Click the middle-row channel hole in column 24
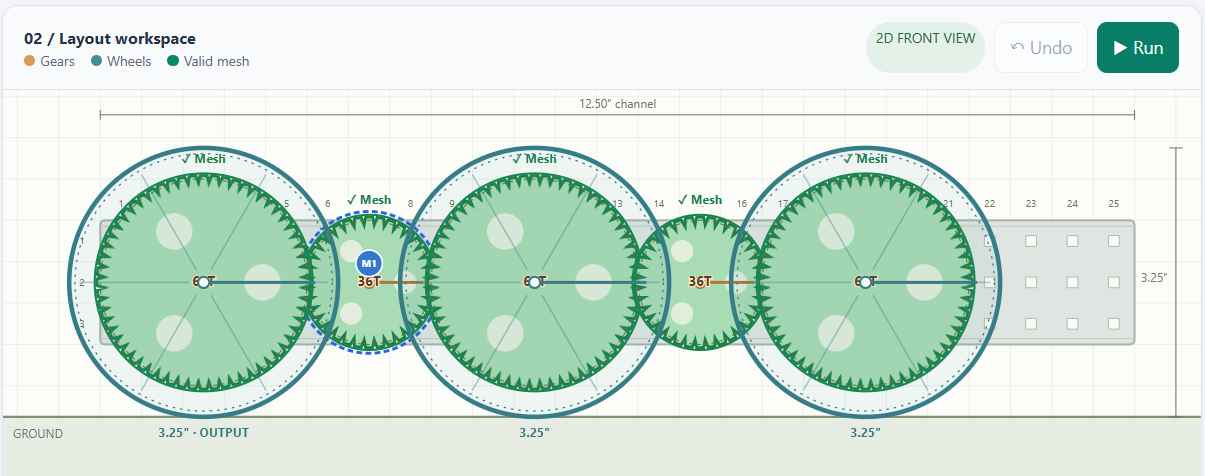Image resolution: width=1205 pixels, height=476 pixels. point(1072,283)
